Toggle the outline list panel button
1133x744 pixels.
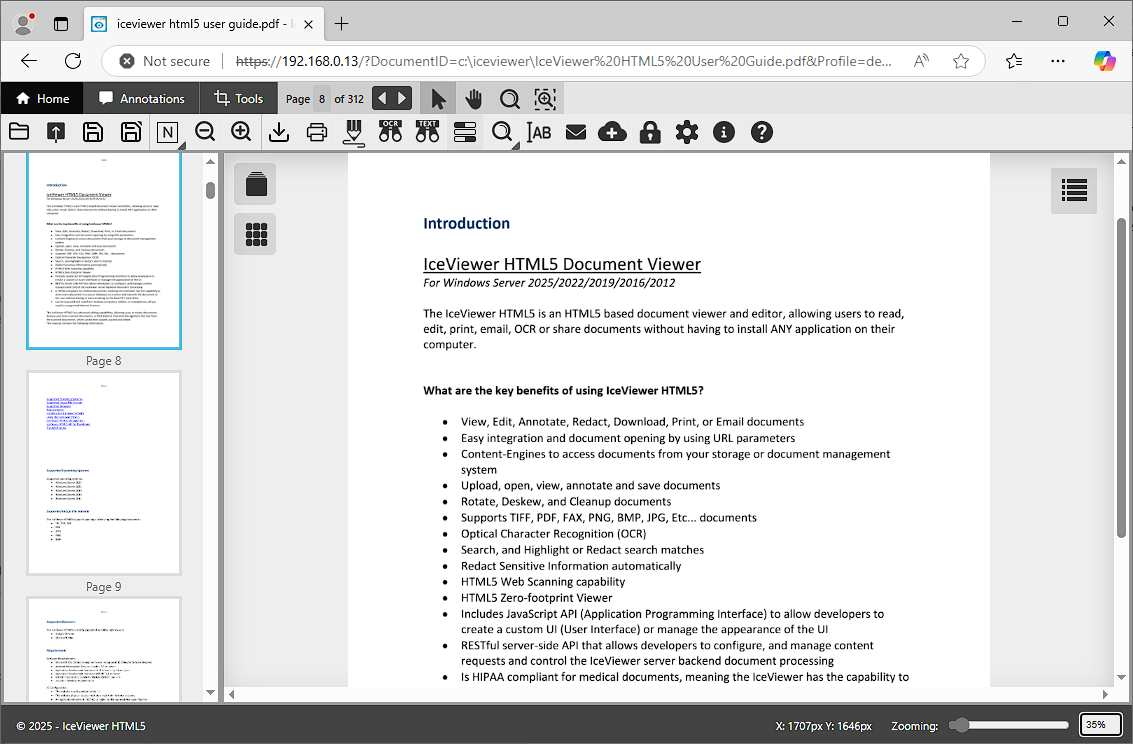1074,190
